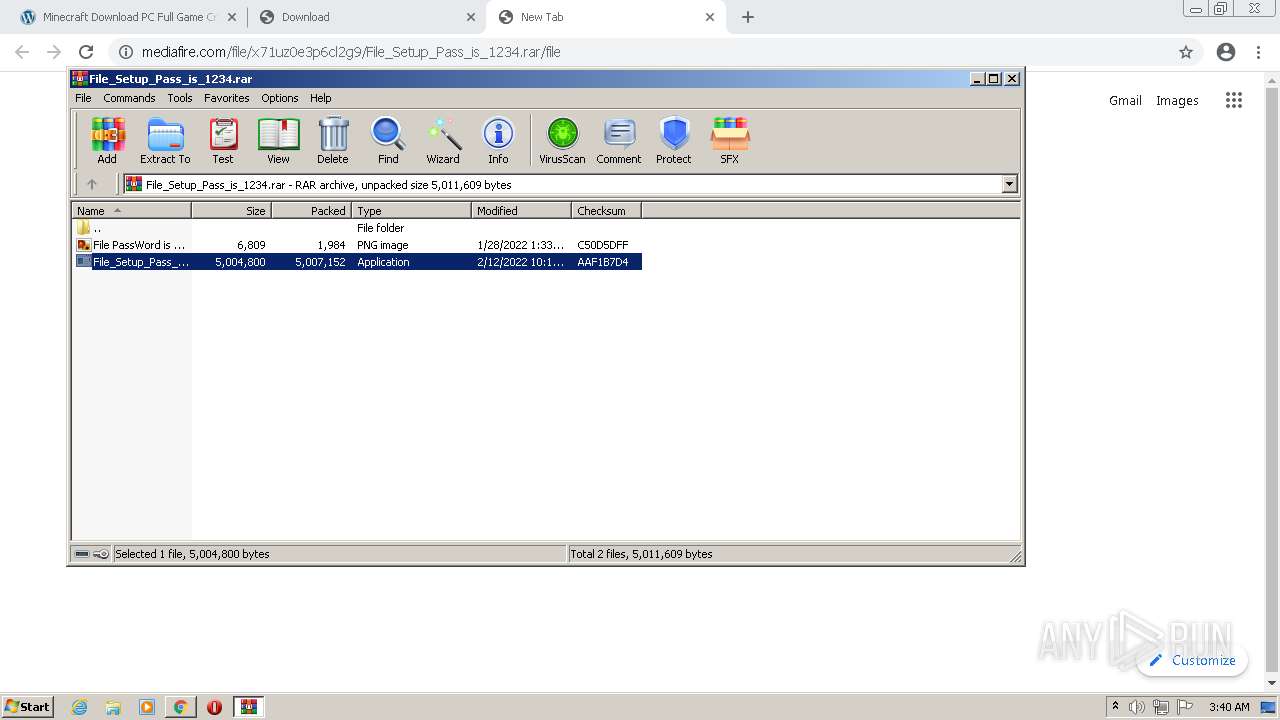Screen dimensions: 1280x720
Task: Open the Help menu
Action: 321,98
